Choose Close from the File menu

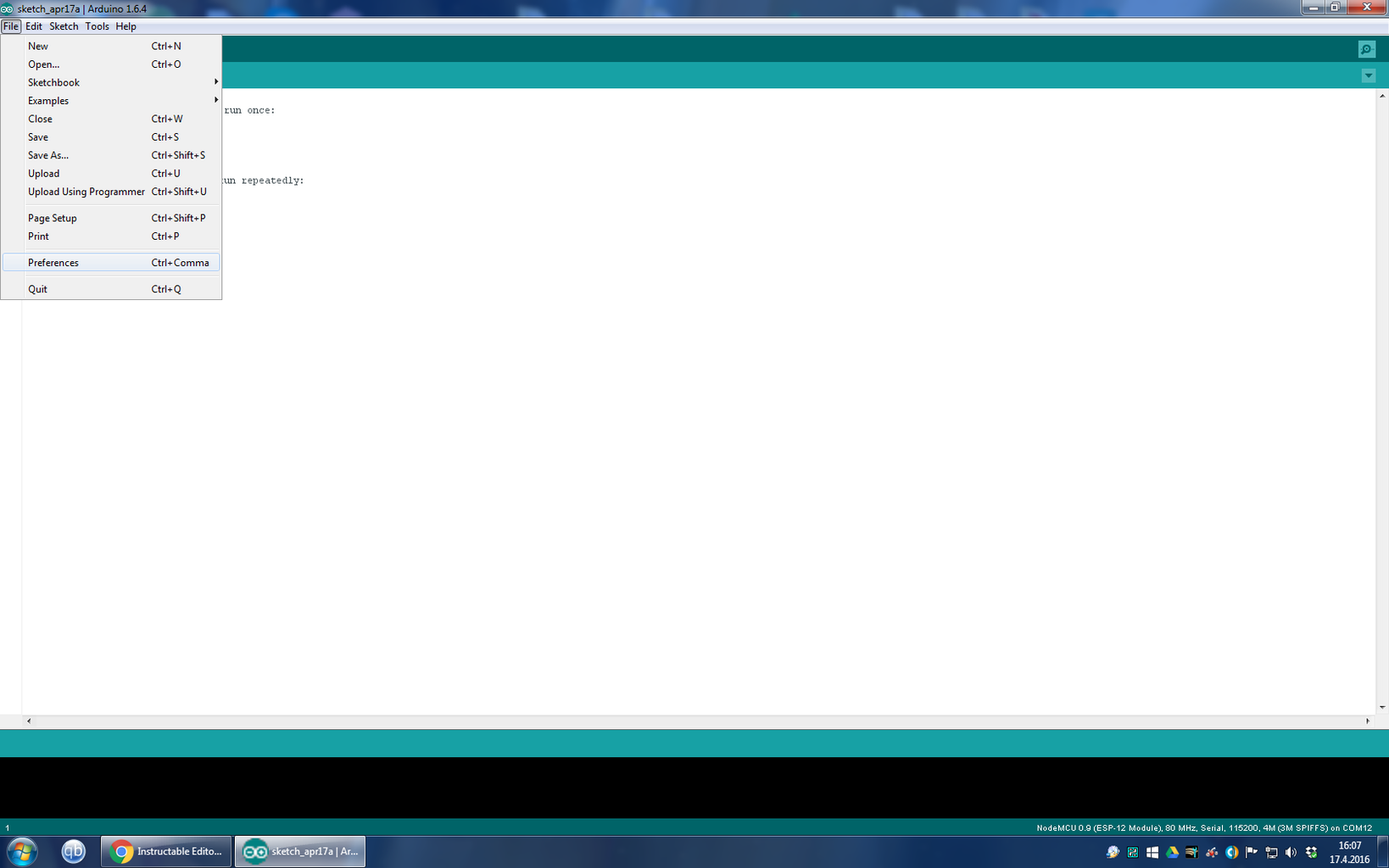point(111,119)
